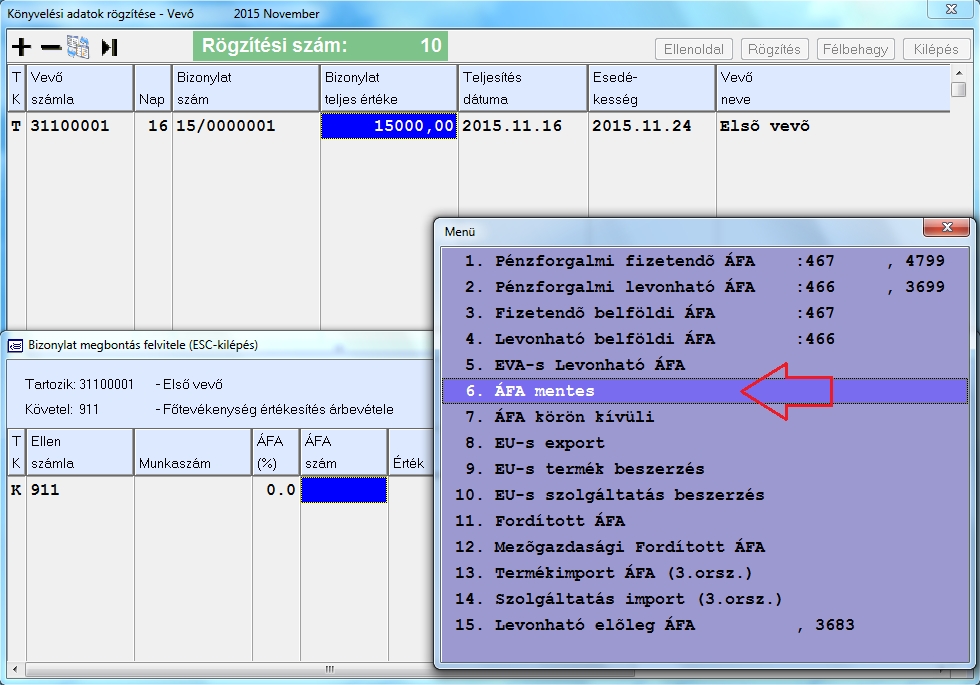Click the highlighted ÁFA szám input cell

(x=343, y=490)
